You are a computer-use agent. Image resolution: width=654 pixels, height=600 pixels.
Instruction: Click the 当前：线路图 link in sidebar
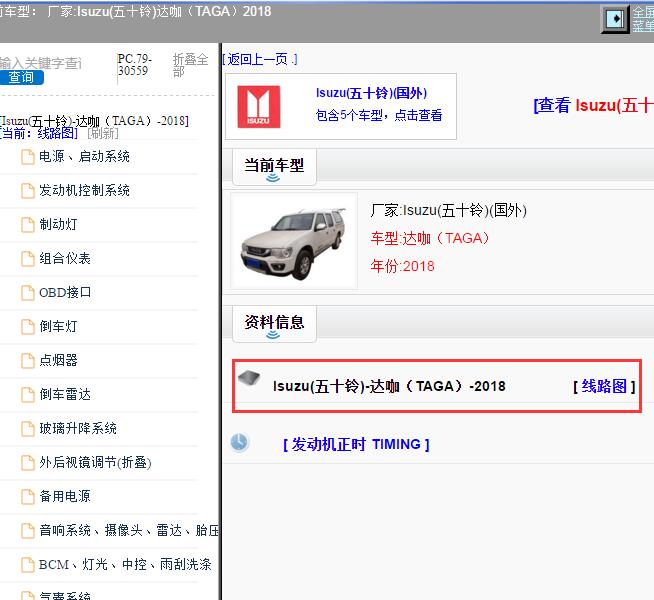tap(39, 133)
